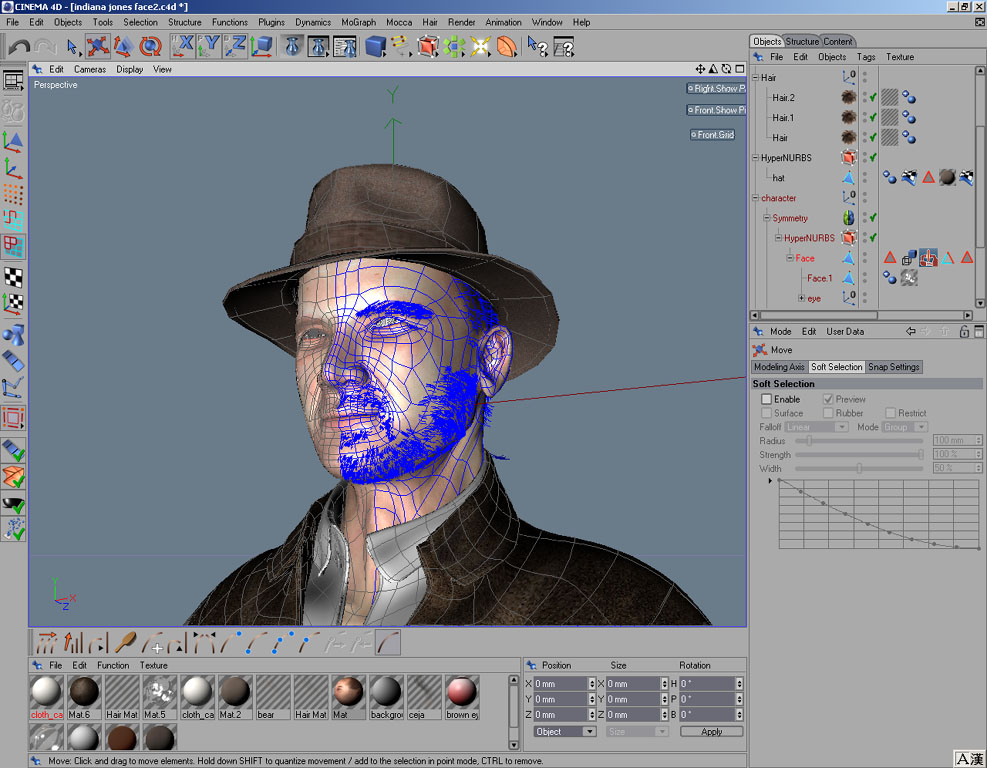Viewport: 987px width, 768px height.
Task: Click the Front.Grid viewport label
Action: 713,135
